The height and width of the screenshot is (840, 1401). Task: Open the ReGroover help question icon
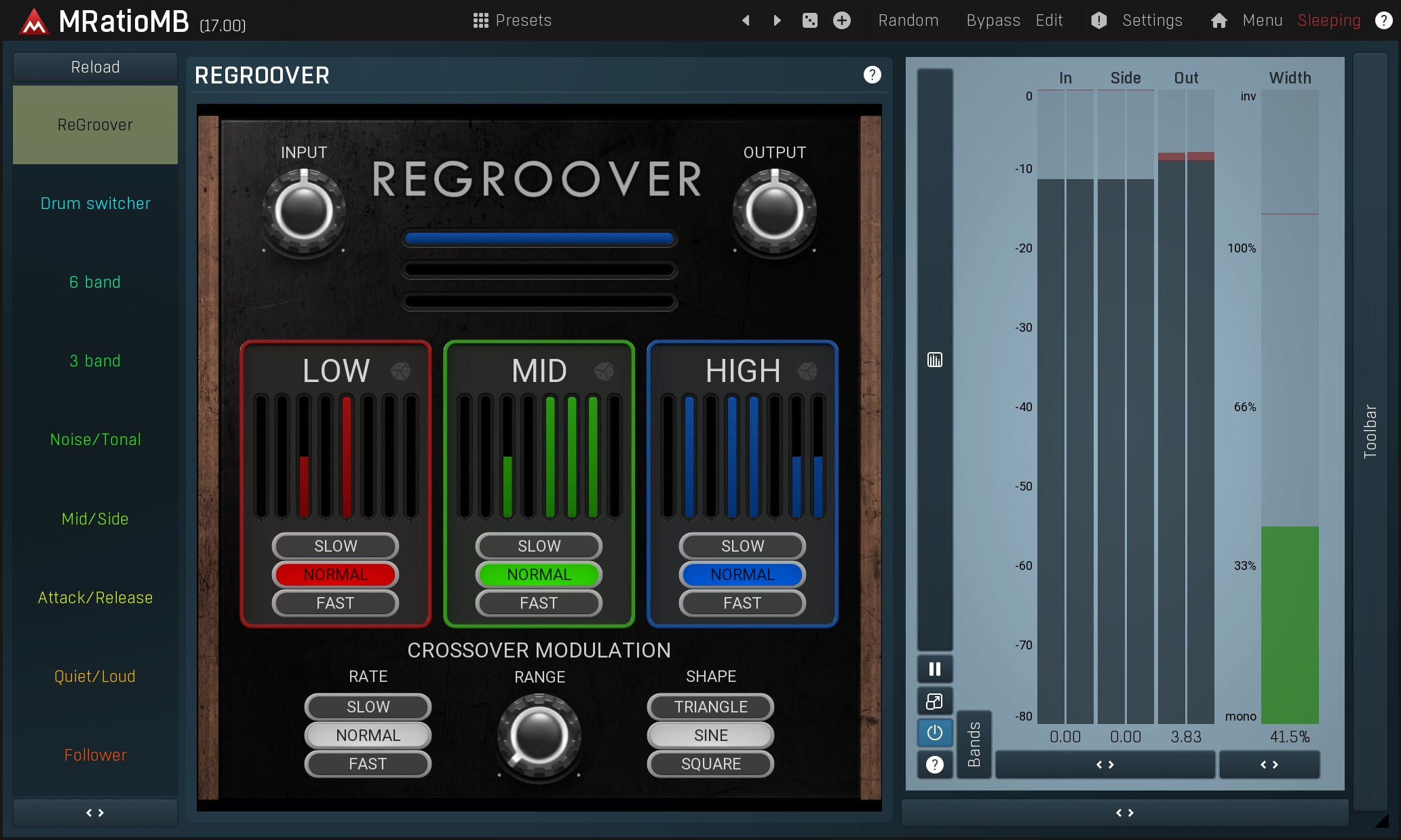[872, 75]
